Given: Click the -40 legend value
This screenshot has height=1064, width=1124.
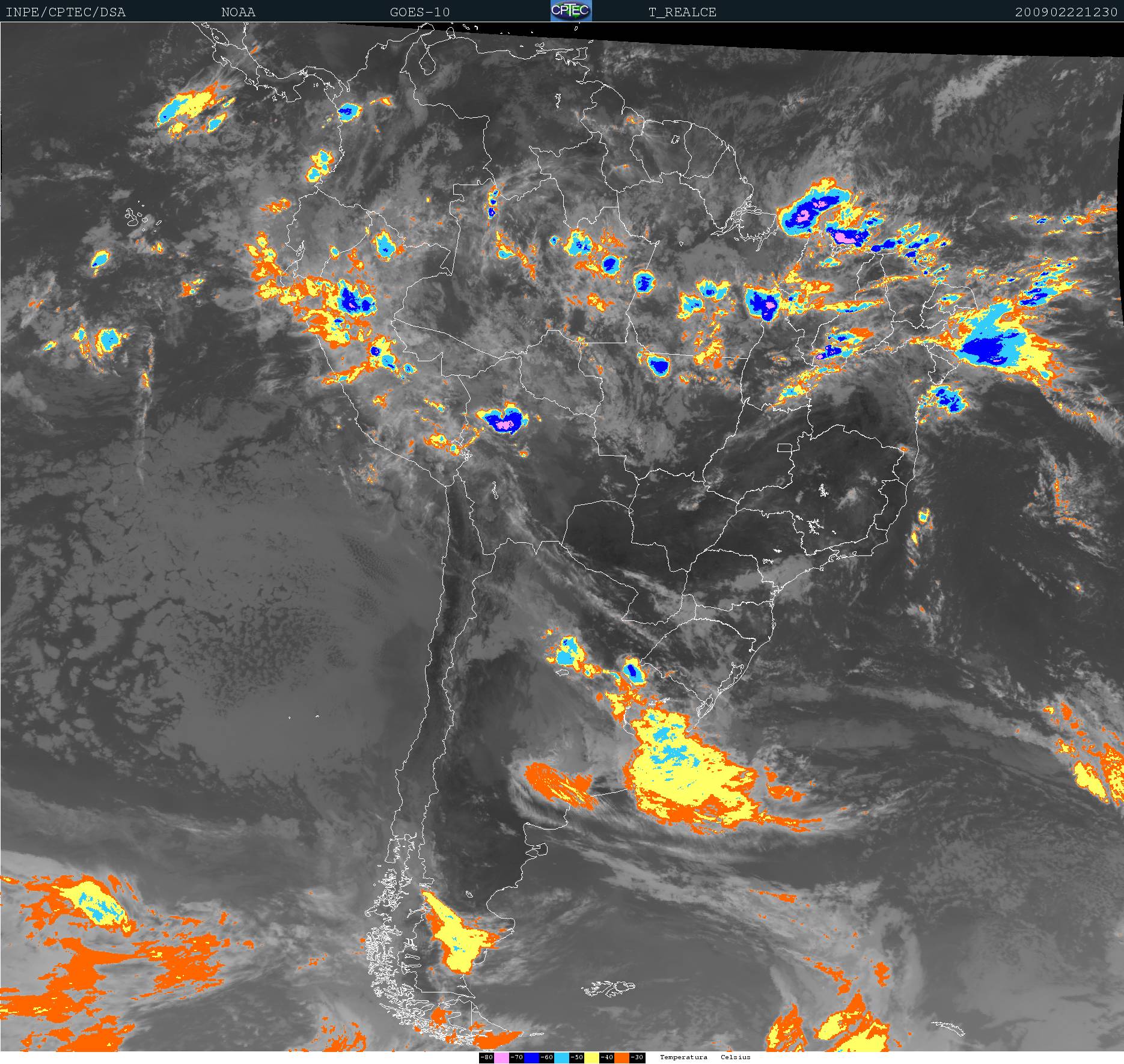Looking at the screenshot, I should tap(606, 1057).
